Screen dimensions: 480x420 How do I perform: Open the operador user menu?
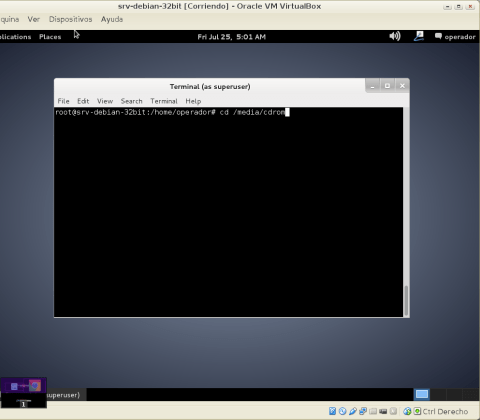click(x=460, y=37)
